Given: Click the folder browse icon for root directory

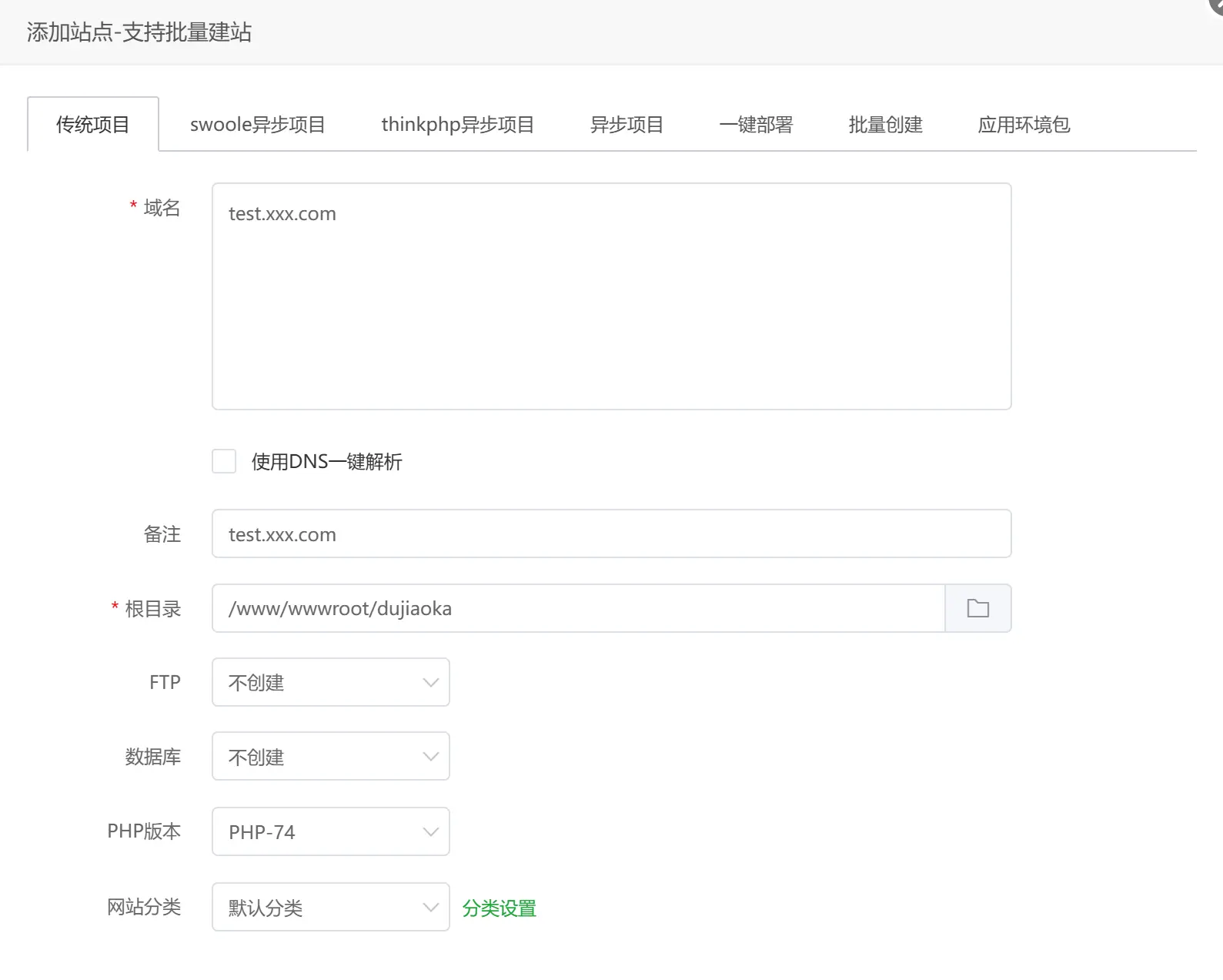Looking at the screenshot, I should (x=977, y=608).
